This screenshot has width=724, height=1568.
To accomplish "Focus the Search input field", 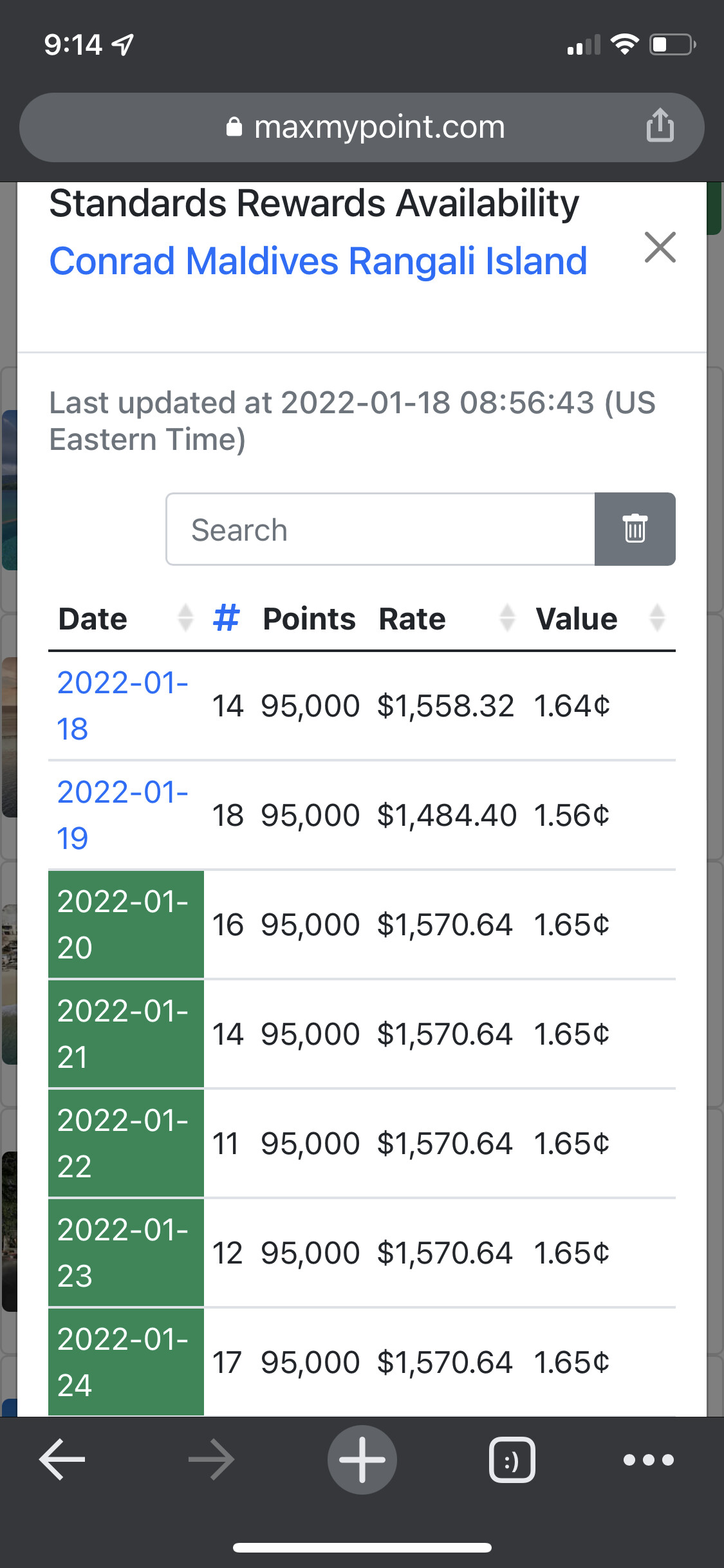I will pyautogui.click(x=380, y=529).
